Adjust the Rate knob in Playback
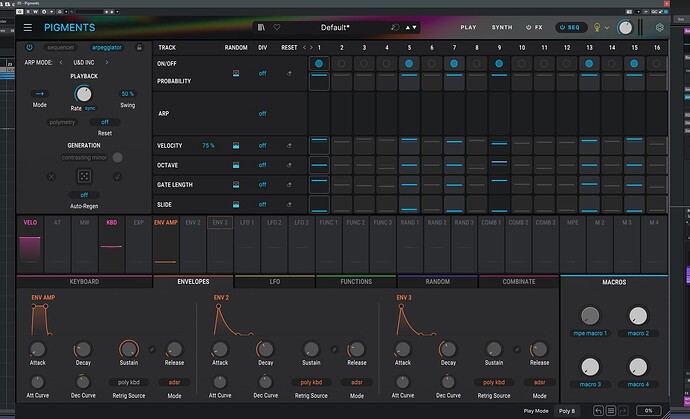 (x=84, y=94)
